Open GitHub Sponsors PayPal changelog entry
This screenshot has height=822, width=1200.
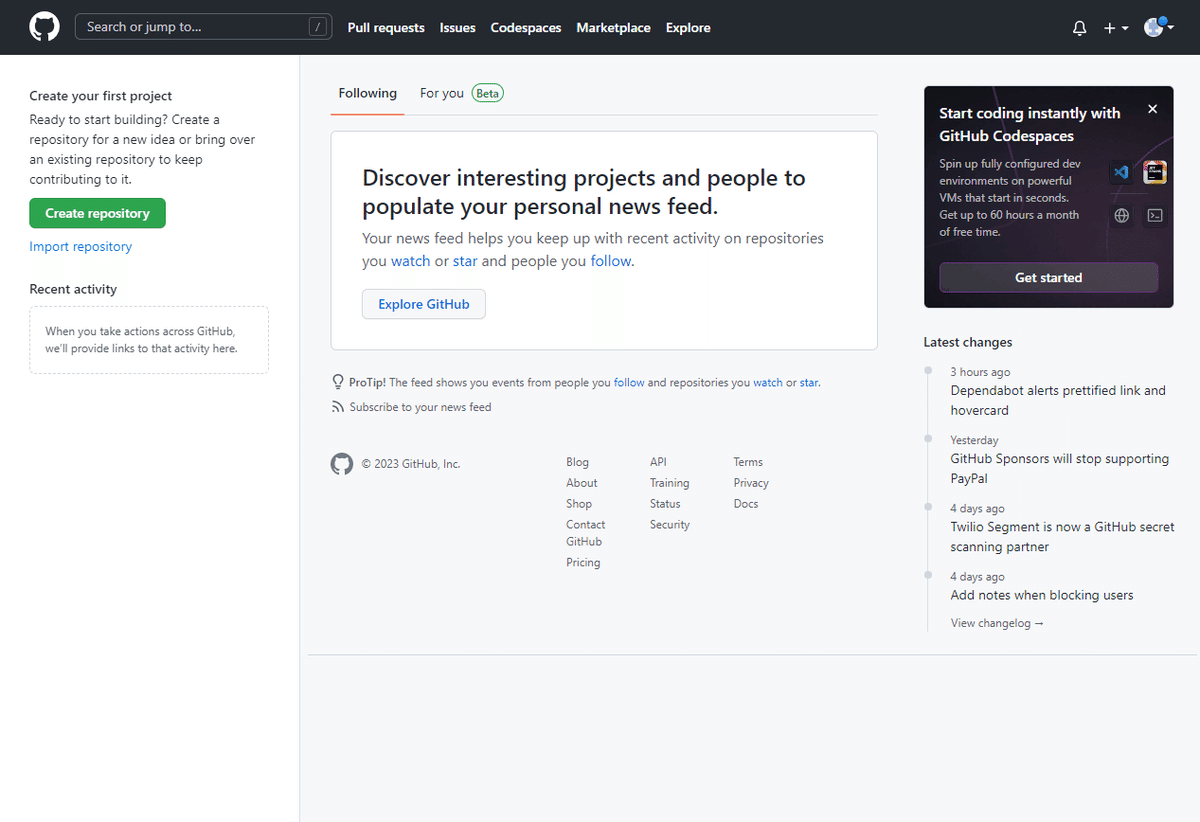(1059, 469)
